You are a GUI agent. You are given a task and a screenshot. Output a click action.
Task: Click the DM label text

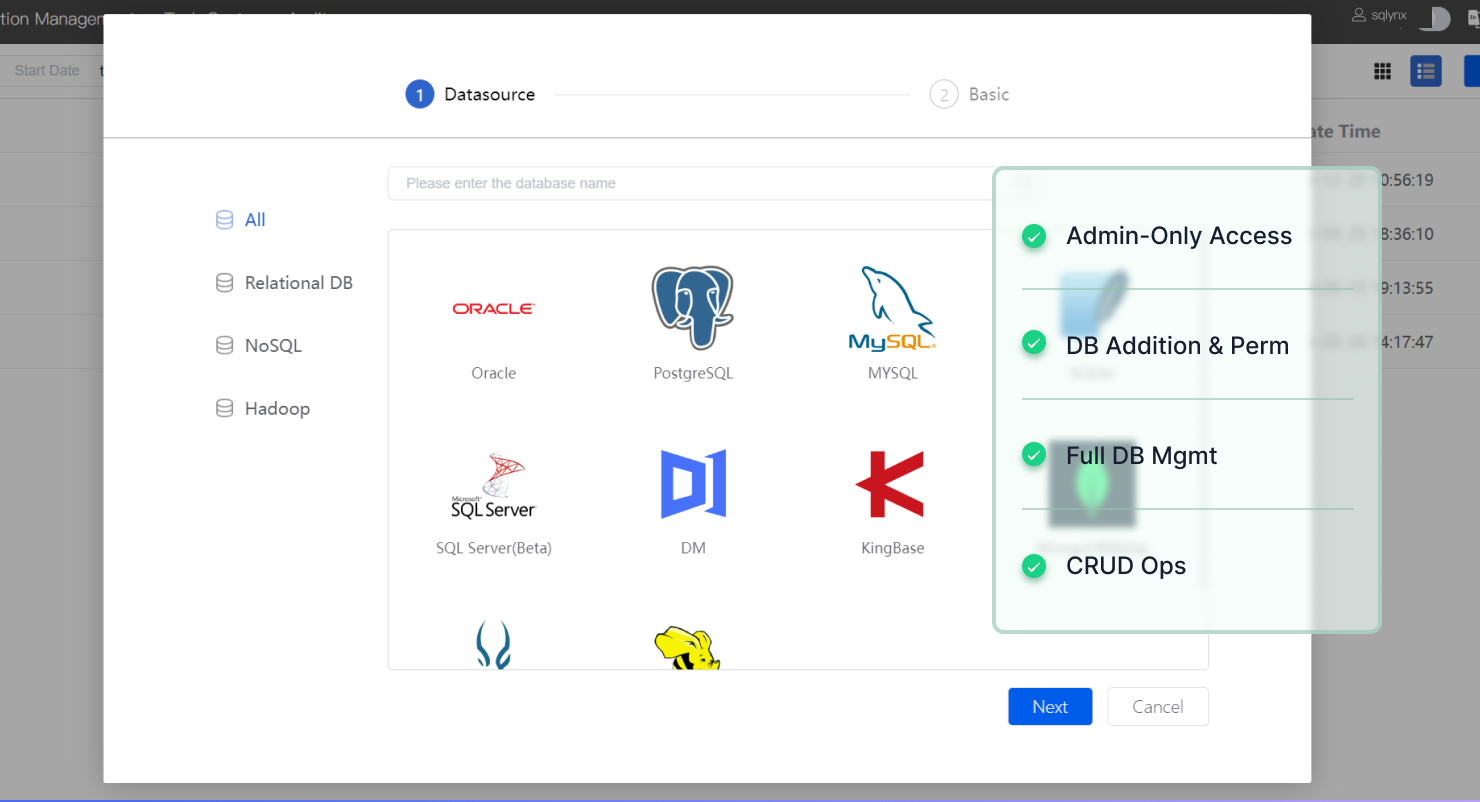click(x=693, y=548)
